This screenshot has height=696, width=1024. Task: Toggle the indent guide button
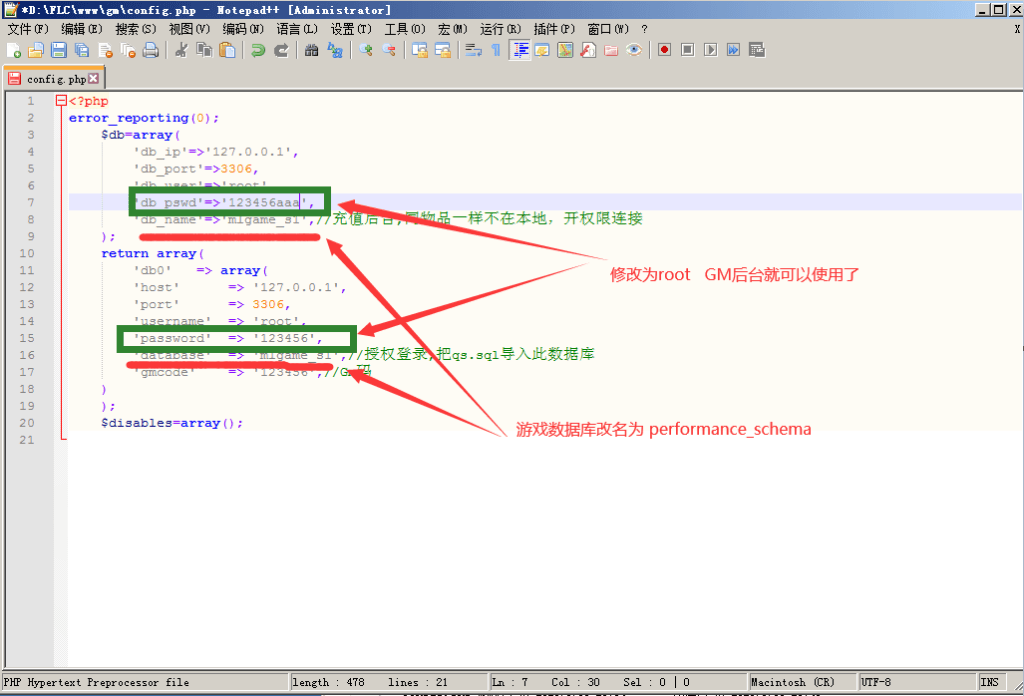(520, 50)
